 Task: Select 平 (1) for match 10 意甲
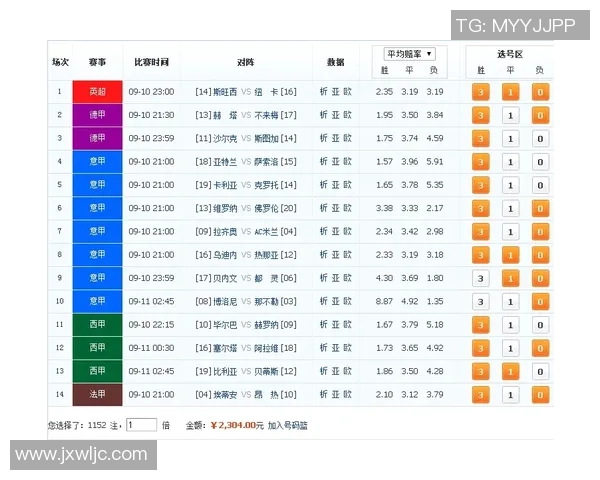coord(510,302)
